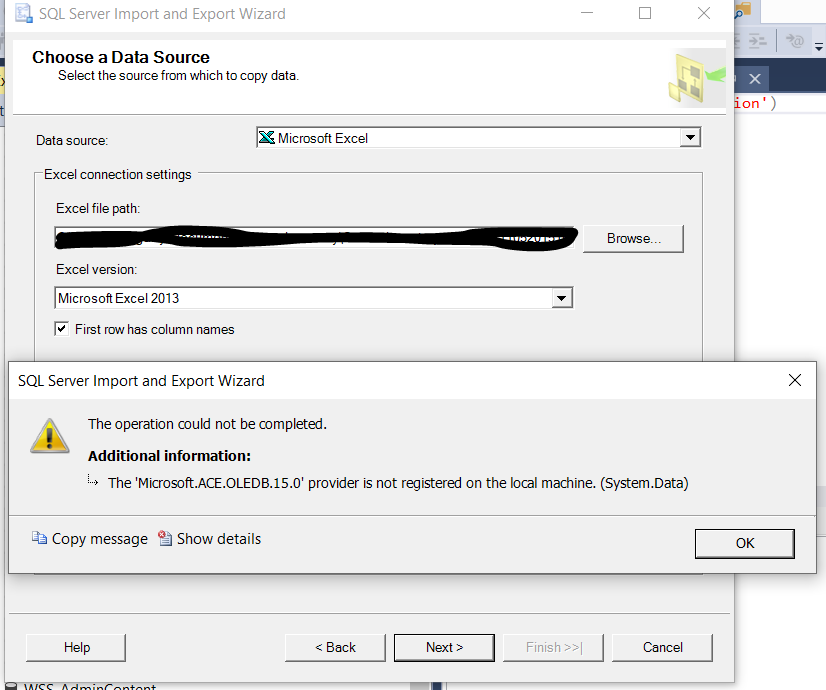Click the WSS_AdminContent database item
The width and height of the screenshot is (826, 690).
(x=90, y=686)
